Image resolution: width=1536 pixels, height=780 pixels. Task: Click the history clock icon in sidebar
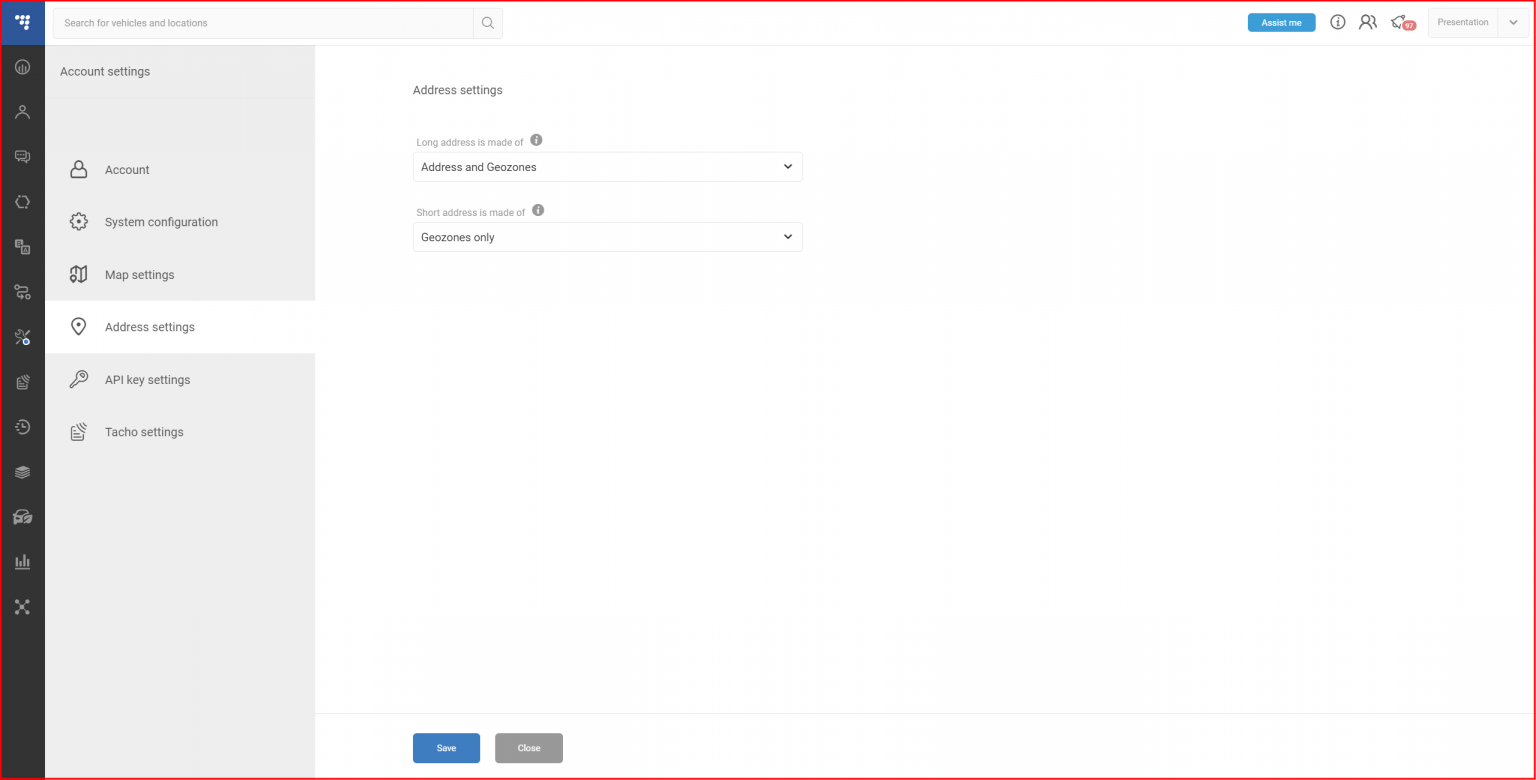click(22, 426)
